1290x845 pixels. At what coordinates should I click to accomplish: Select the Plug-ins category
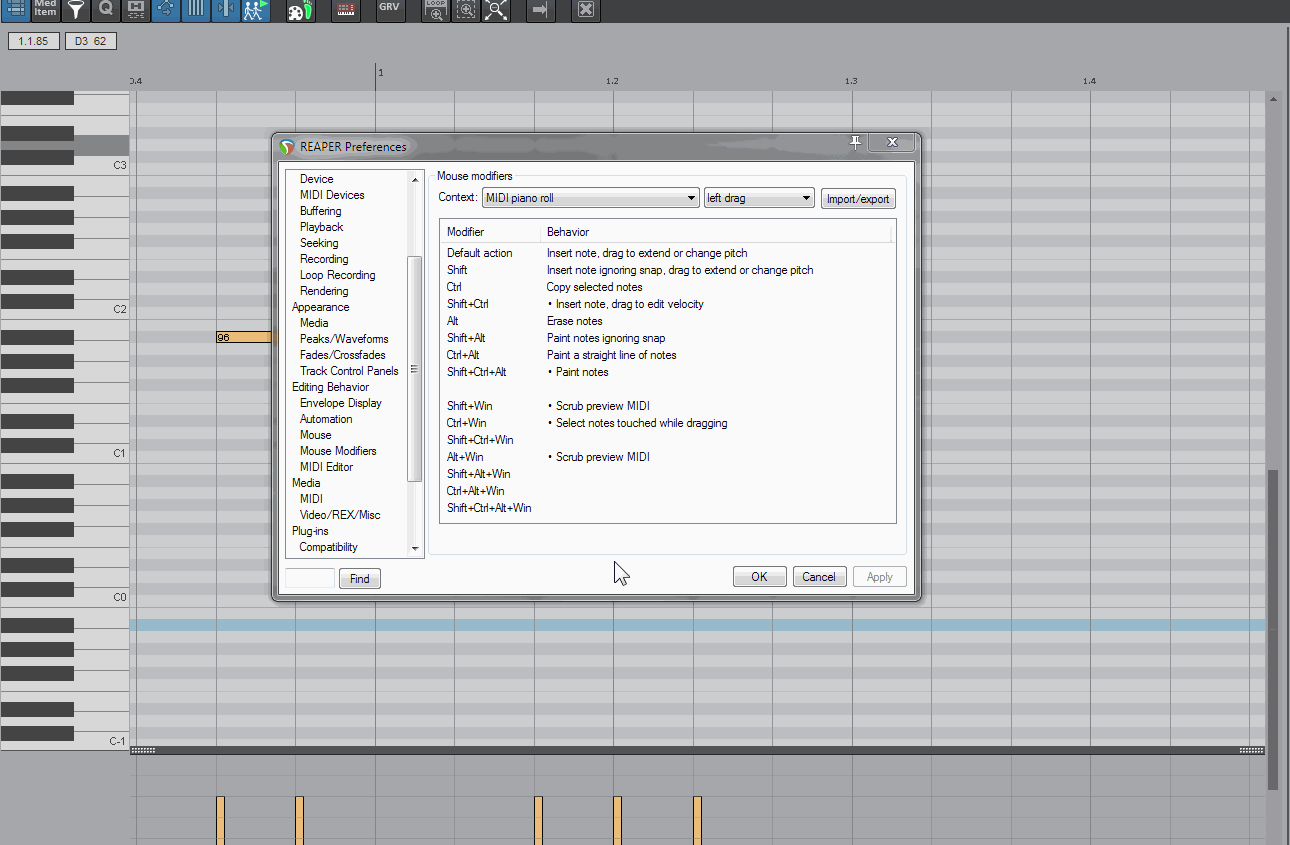tap(310, 531)
